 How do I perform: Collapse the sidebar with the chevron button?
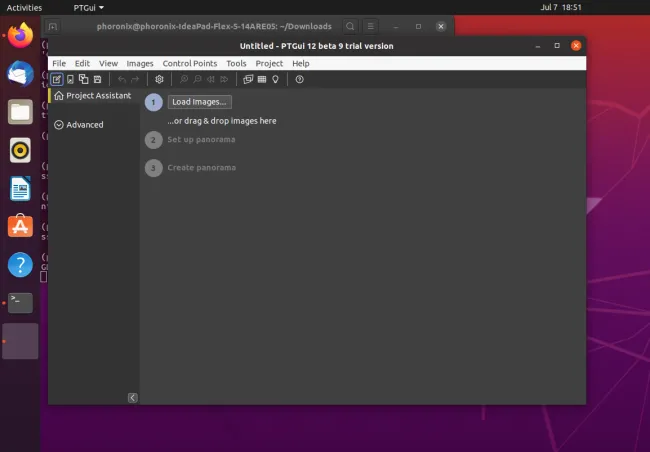pos(133,398)
